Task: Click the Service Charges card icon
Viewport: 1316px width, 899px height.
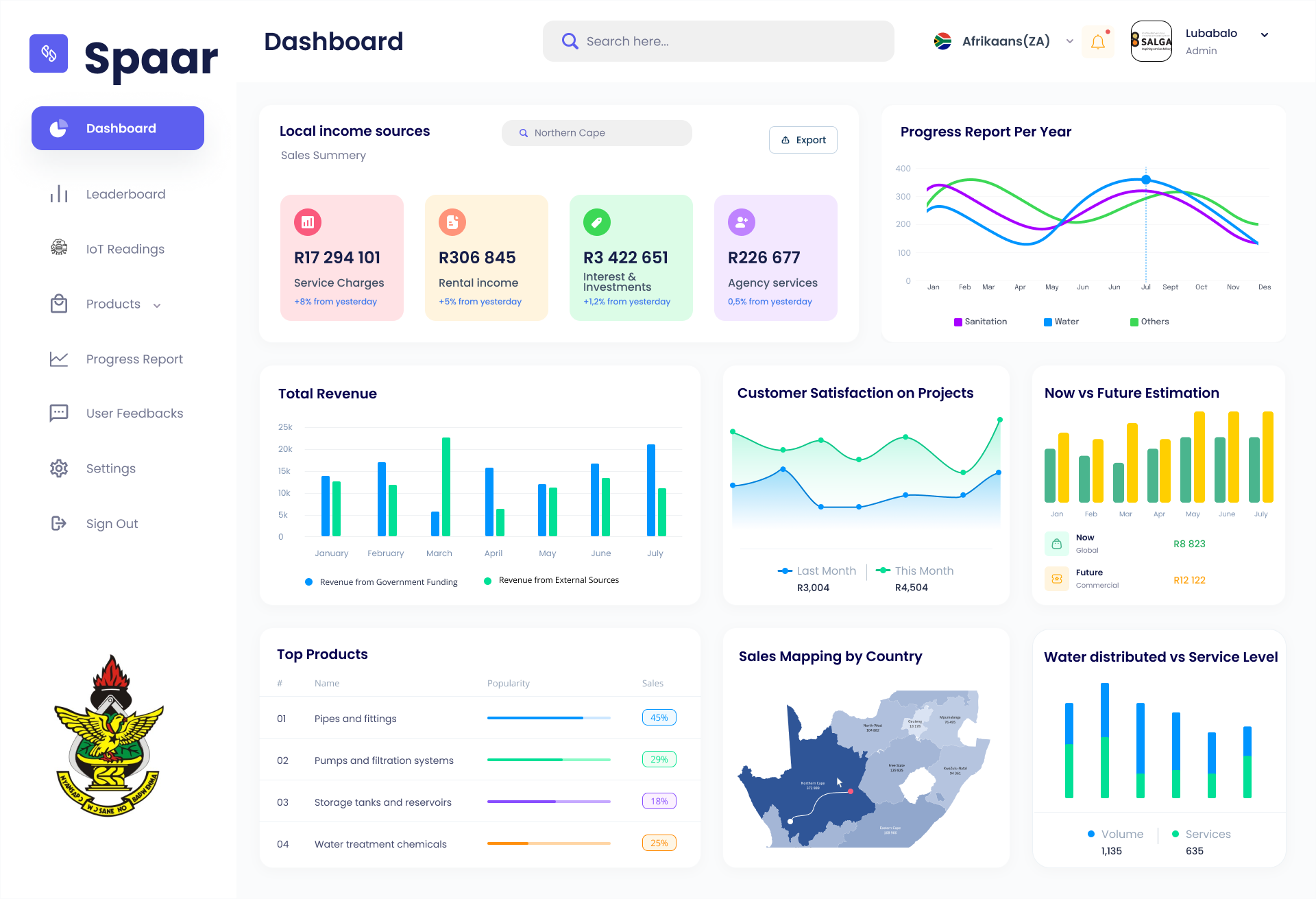Action: (308, 222)
